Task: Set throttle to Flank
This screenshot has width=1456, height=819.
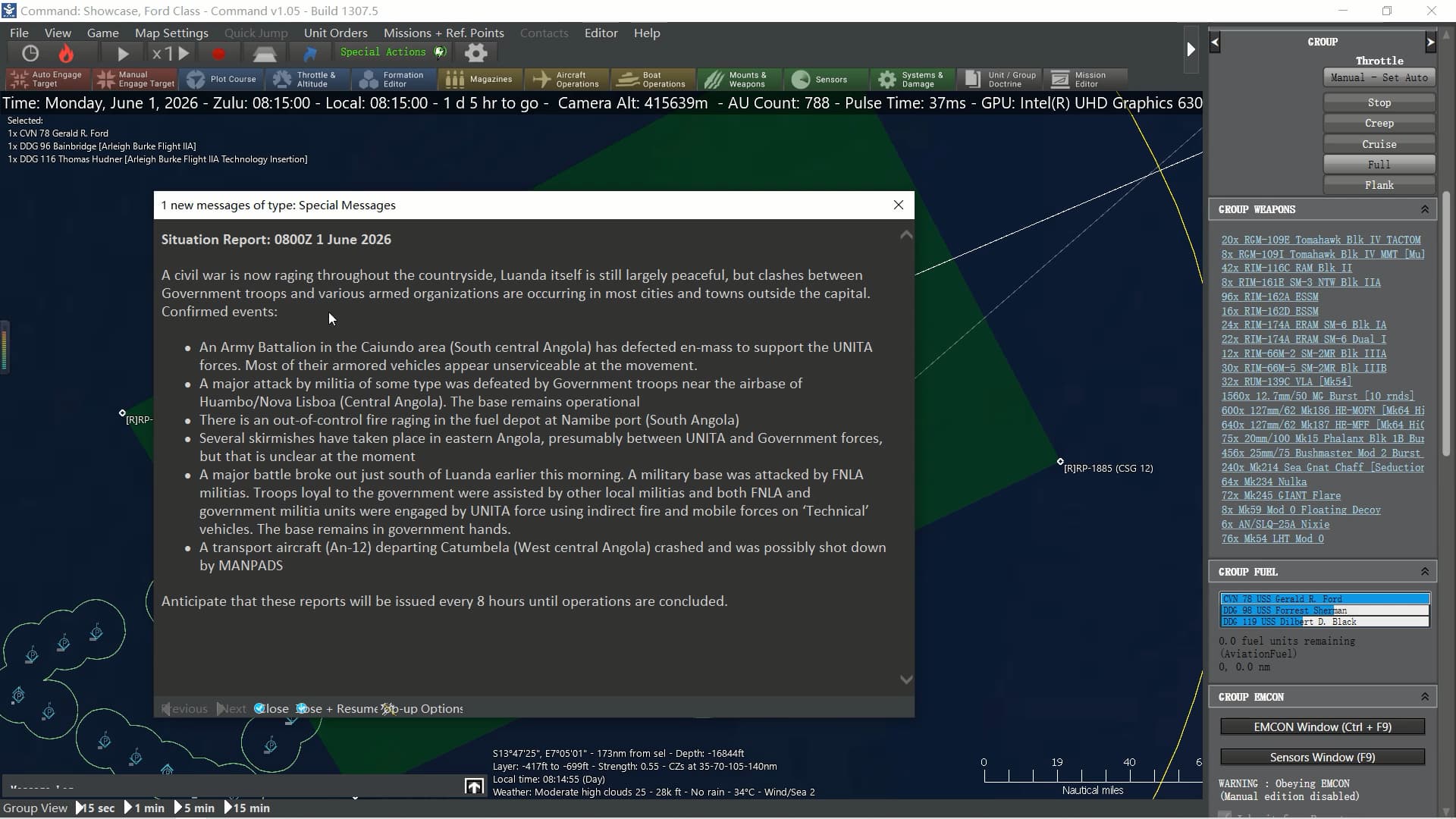Action: tap(1379, 185)
